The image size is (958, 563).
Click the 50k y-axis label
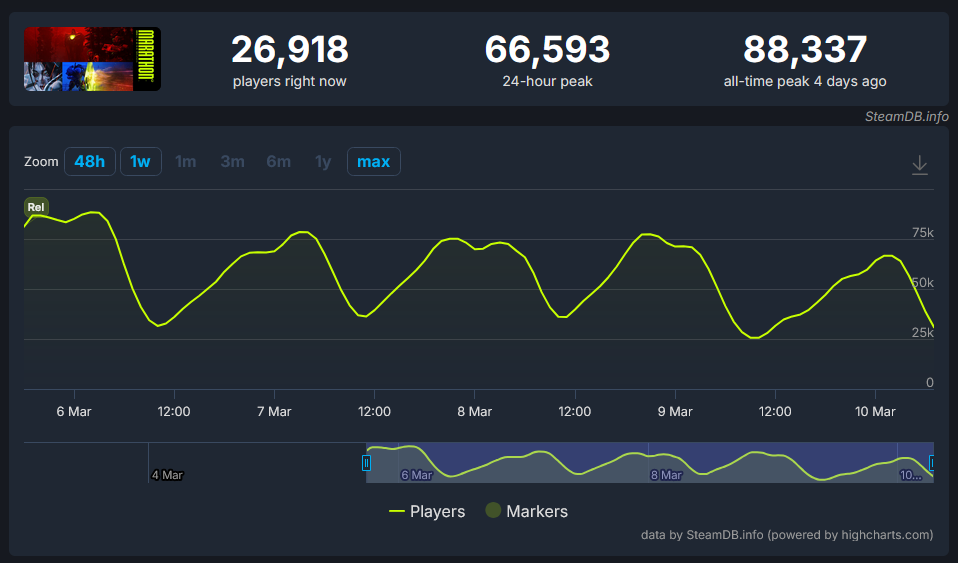[x=923, y=282]
